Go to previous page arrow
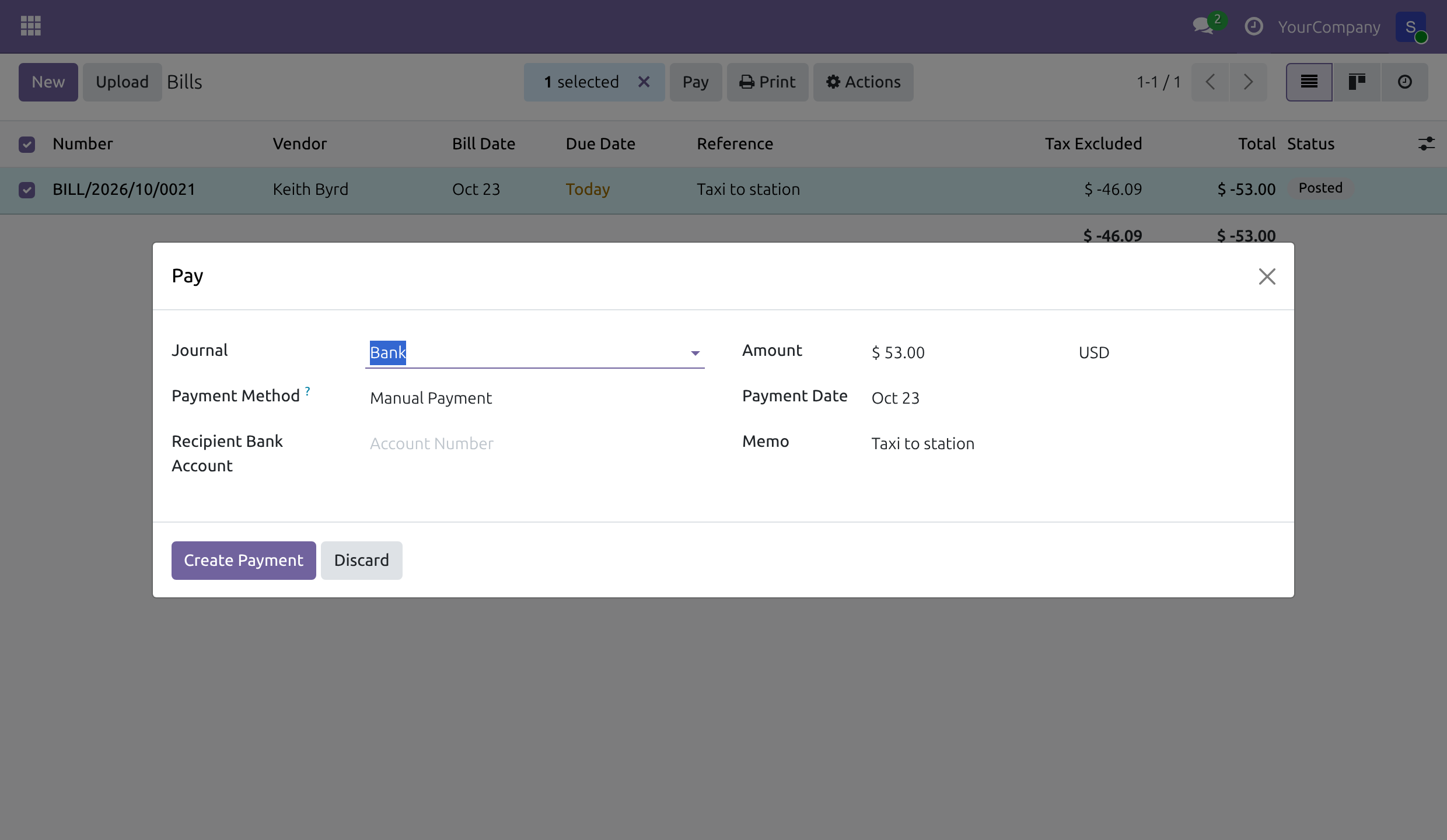The image size is (1447, 840). click(x=1210, y=82)
